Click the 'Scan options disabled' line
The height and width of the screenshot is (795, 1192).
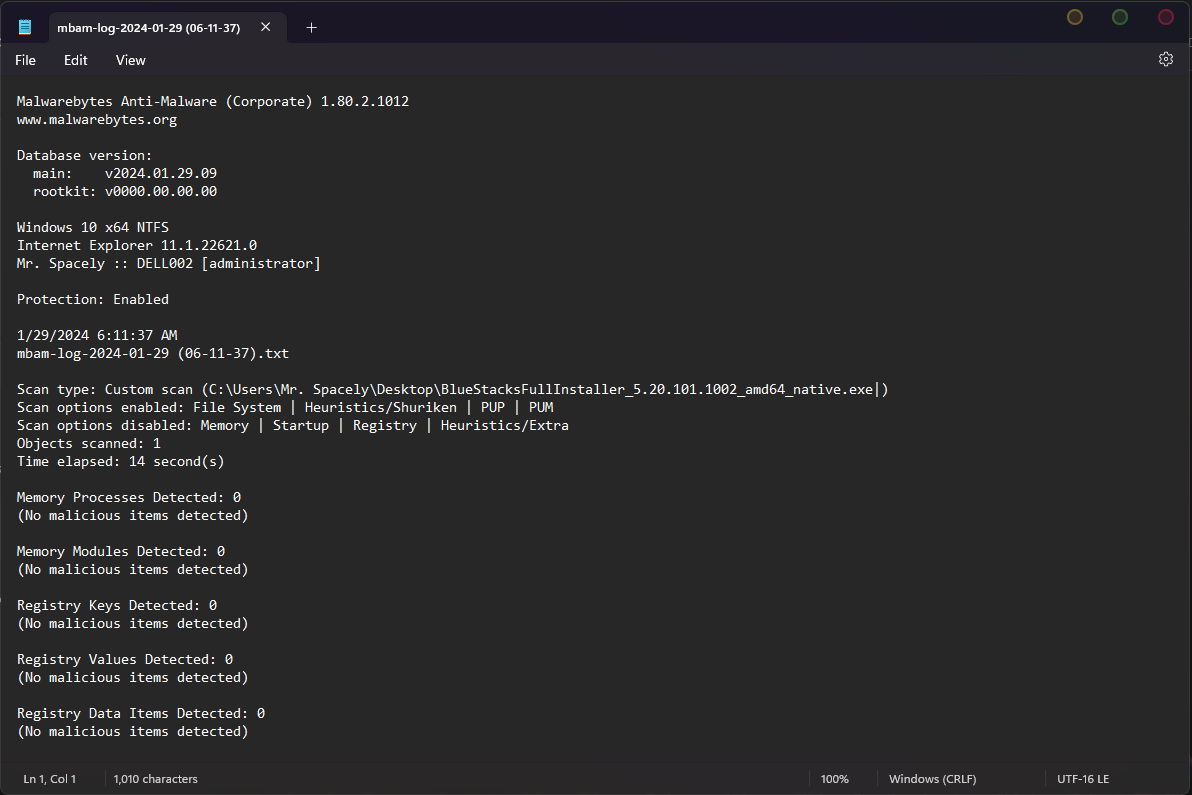point(293,426)
